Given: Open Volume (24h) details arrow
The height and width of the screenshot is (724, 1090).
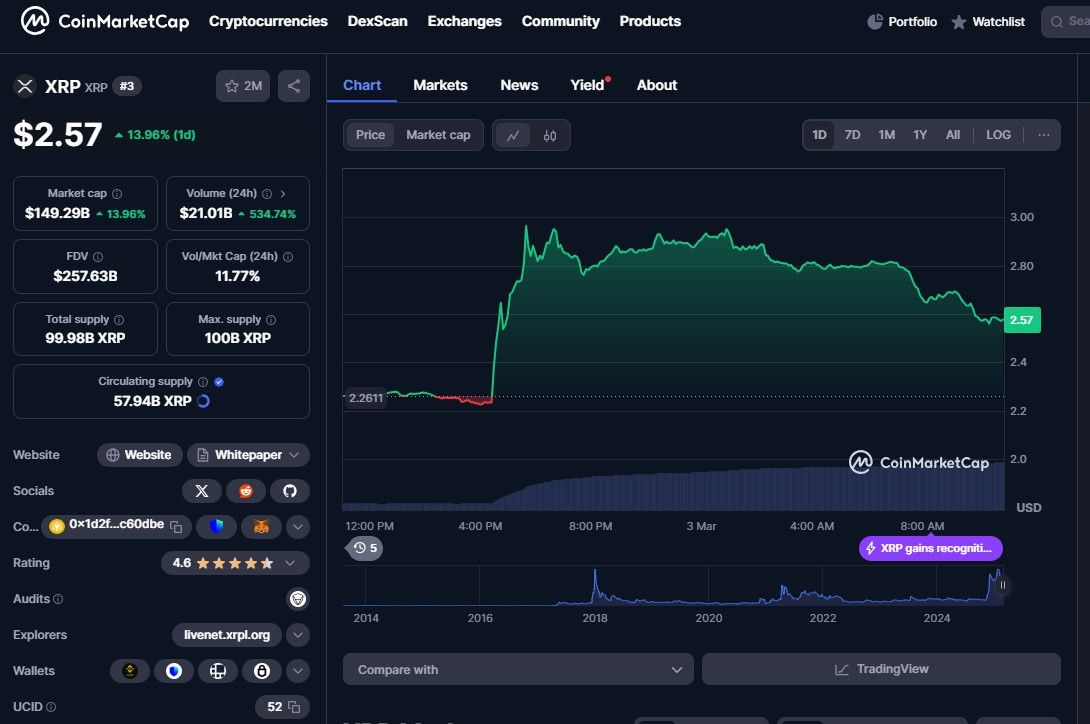Looking at the screenshot, I should pos(283,194).
